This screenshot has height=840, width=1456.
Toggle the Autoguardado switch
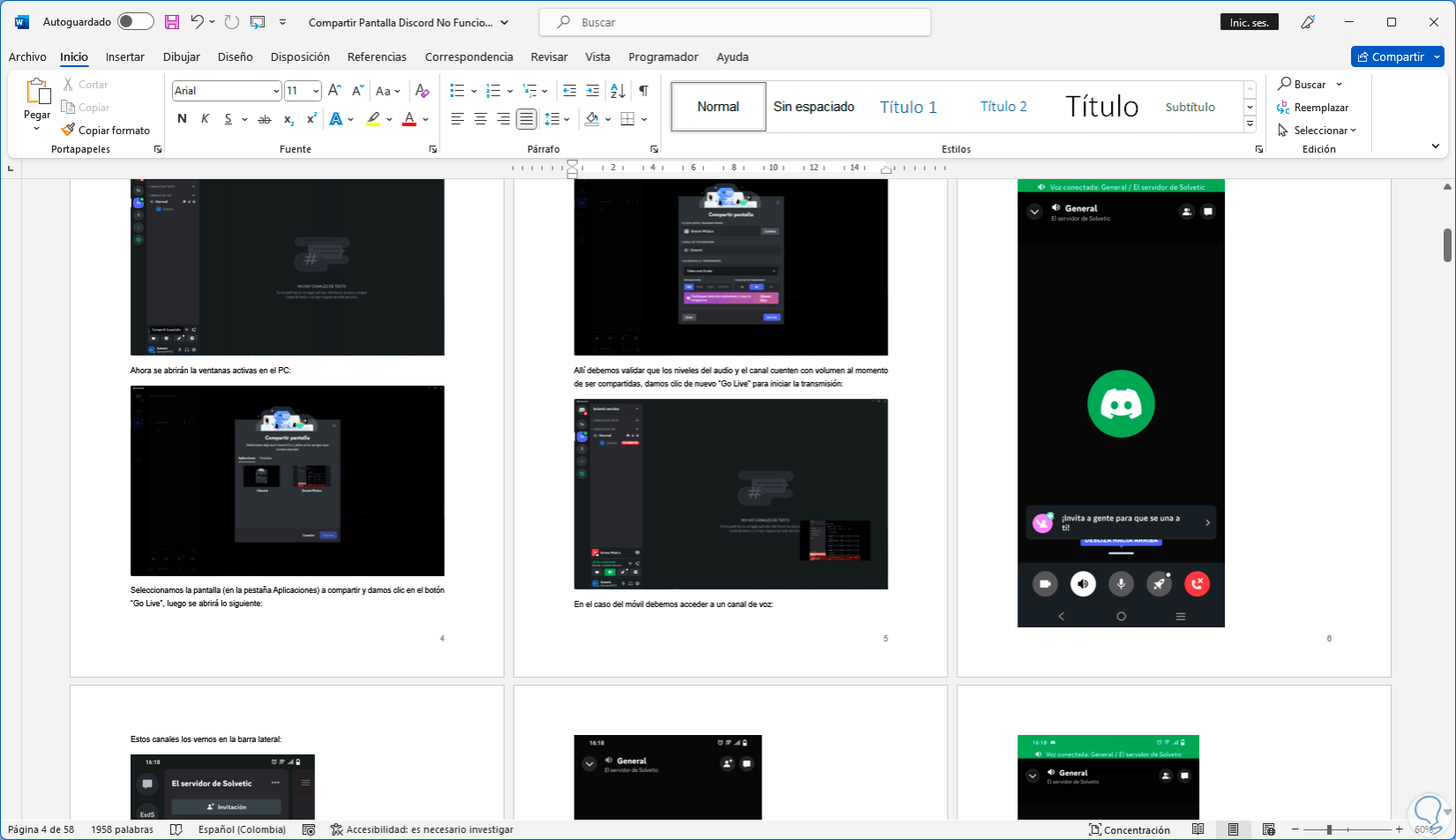coord(136,22)
